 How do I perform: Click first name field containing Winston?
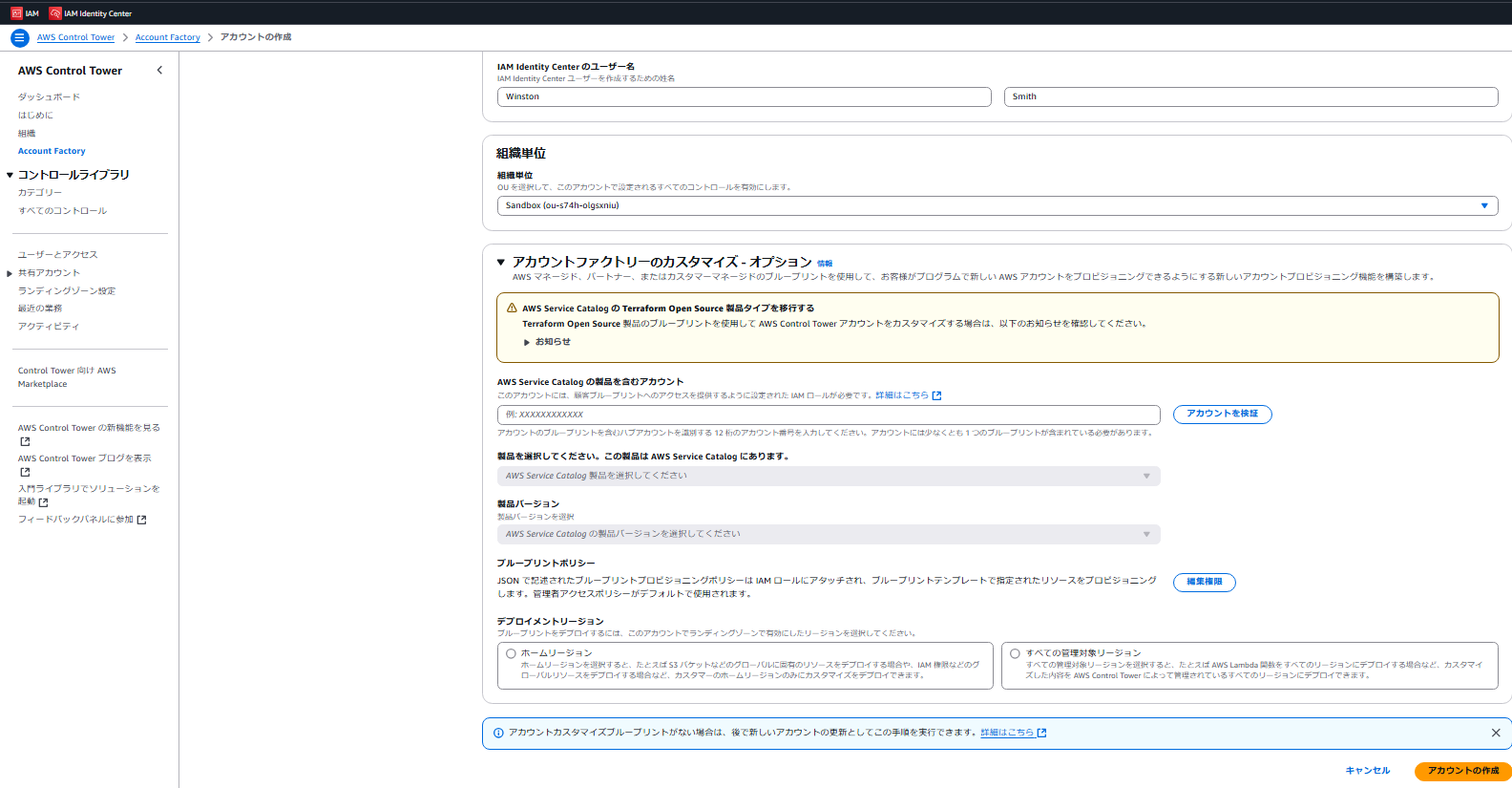coord(745,96)
